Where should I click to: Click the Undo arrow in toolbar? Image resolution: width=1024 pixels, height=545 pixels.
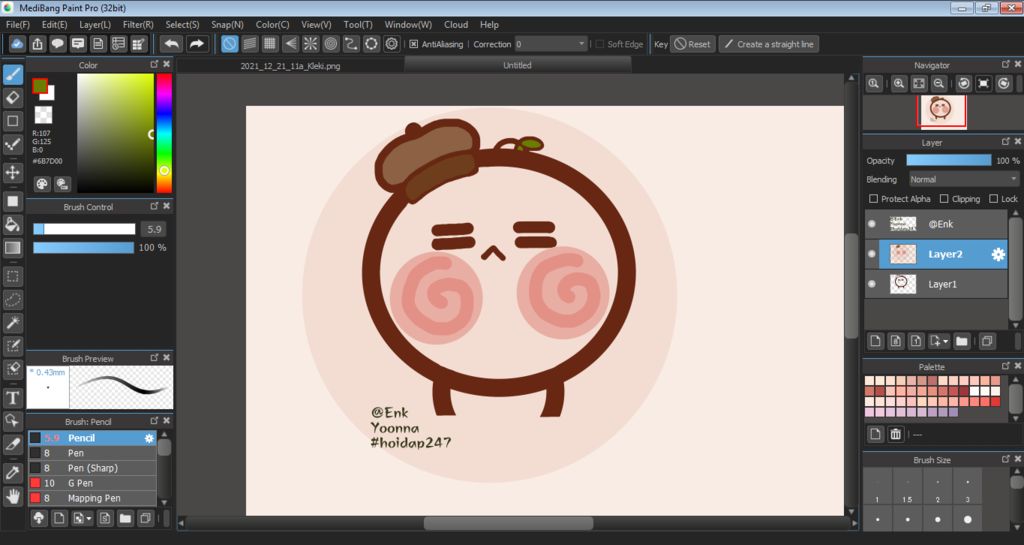point(172,44)
